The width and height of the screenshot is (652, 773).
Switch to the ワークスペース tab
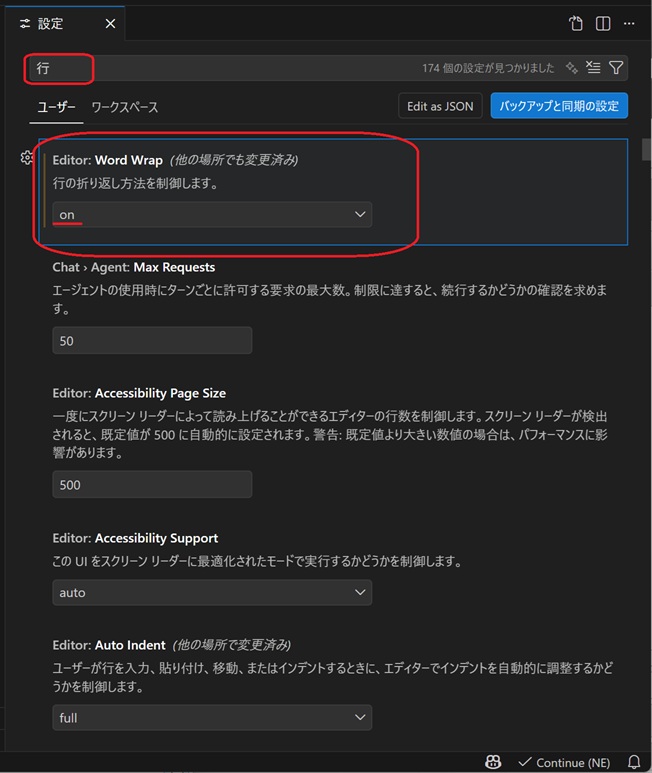tap(125, 106)
